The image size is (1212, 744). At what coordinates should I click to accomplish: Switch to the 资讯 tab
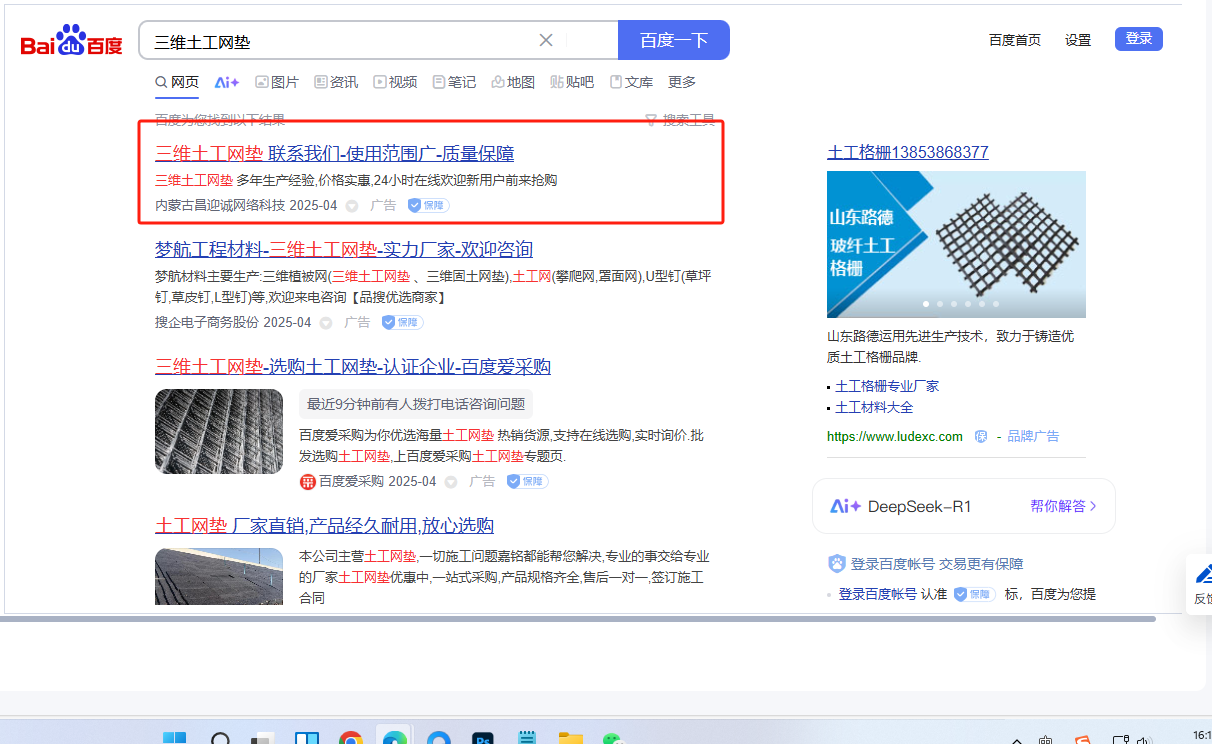(x=336, y=82)
